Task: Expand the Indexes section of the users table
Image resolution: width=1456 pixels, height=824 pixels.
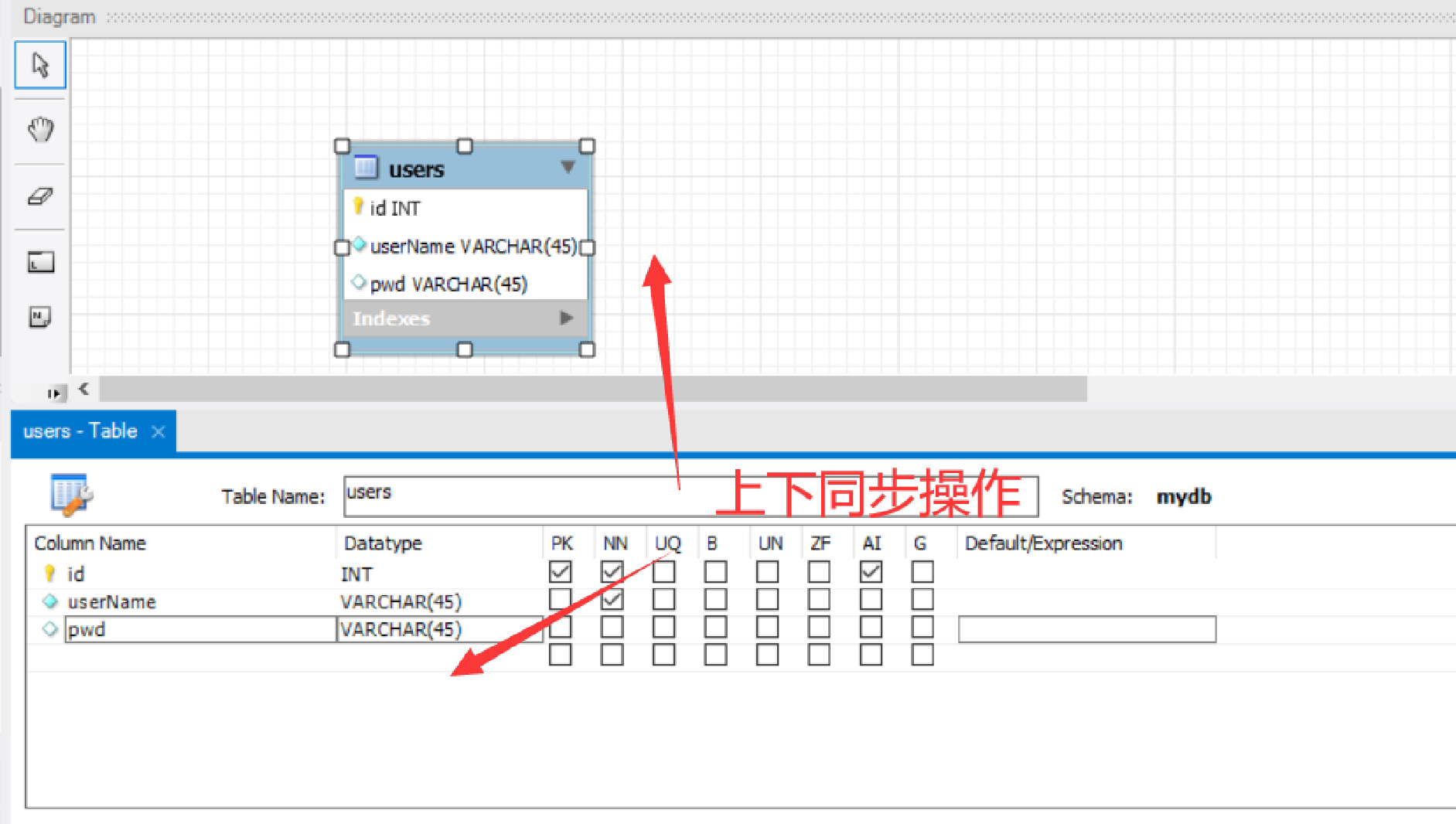Action: [x=567, y=318]
